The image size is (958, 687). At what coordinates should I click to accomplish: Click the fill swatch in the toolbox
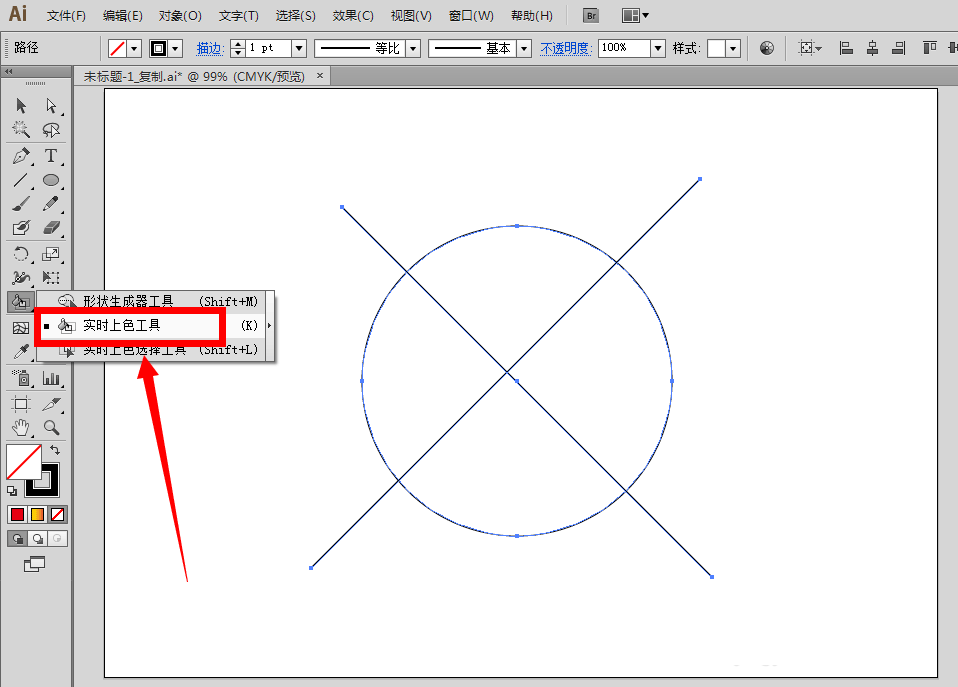(24, 462)
